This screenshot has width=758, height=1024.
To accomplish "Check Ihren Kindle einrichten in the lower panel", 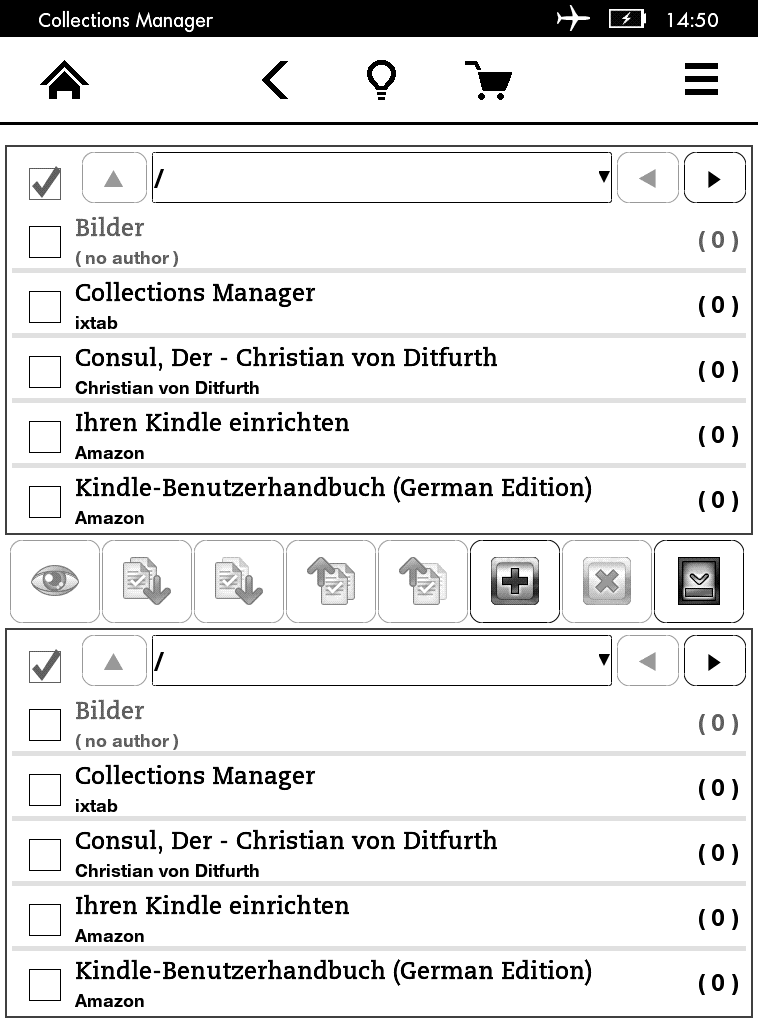I will (45, 919).
